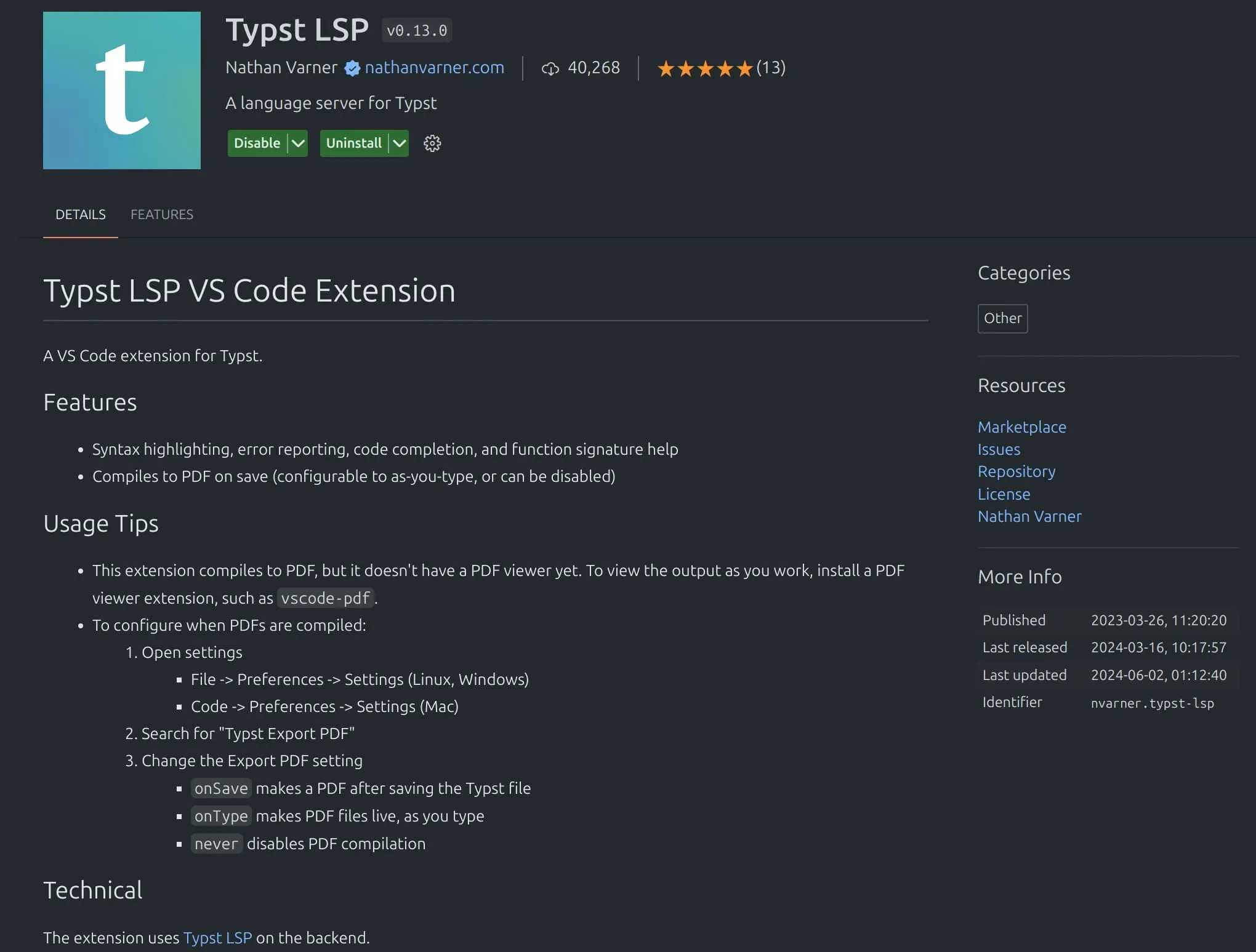This screenshot has width=1256, height=952.
Task: Click the five-star rating icons
Action: (x=705, y=68)
